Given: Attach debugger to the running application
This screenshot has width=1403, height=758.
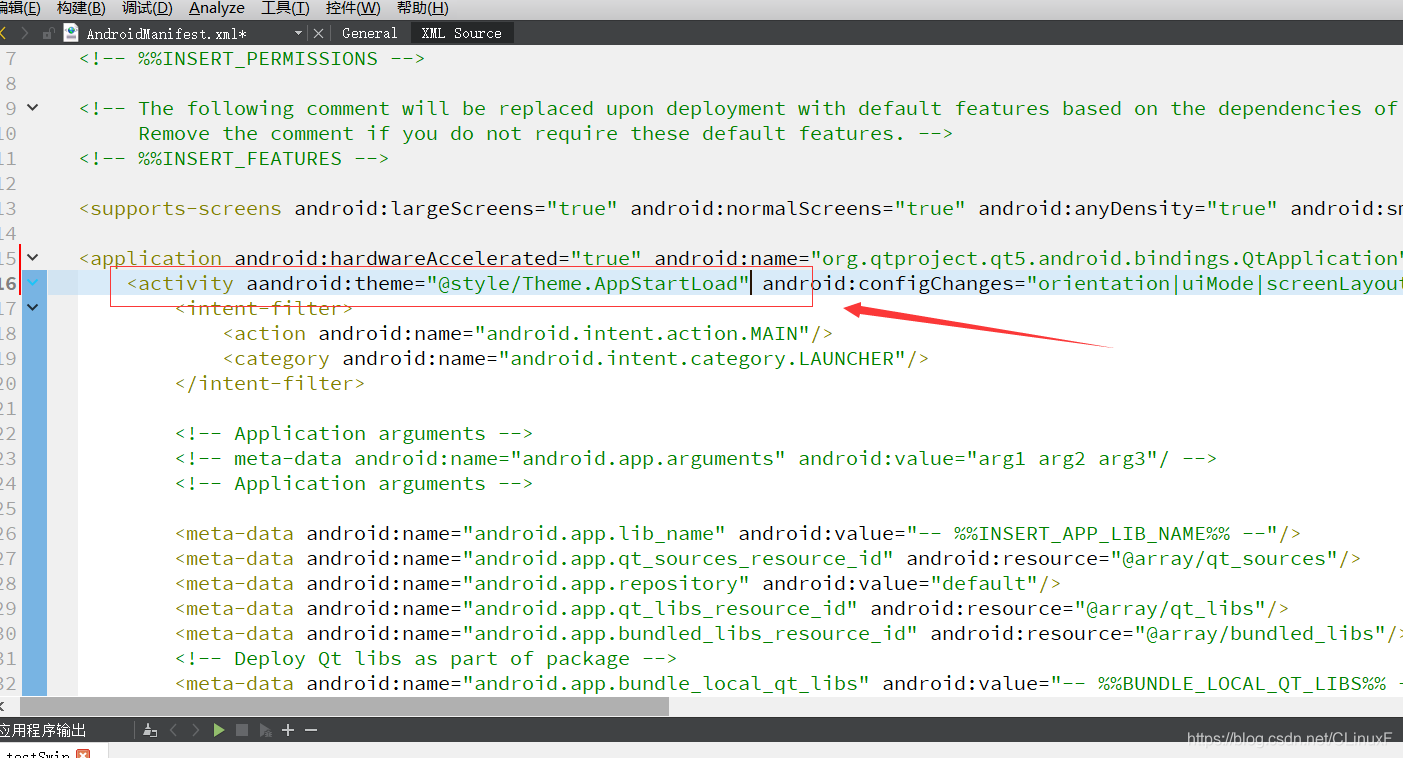Looking at the screenshot, I should (264, 730).
